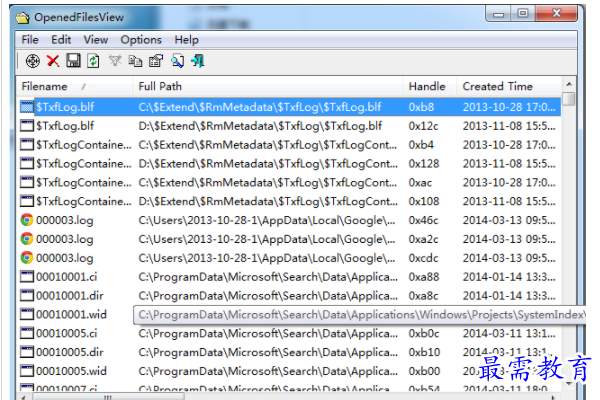Image resolution: width=600 pixels, height=400 pixels.
Task: Select filename 00010005.dir
Action: pos(70,352)
